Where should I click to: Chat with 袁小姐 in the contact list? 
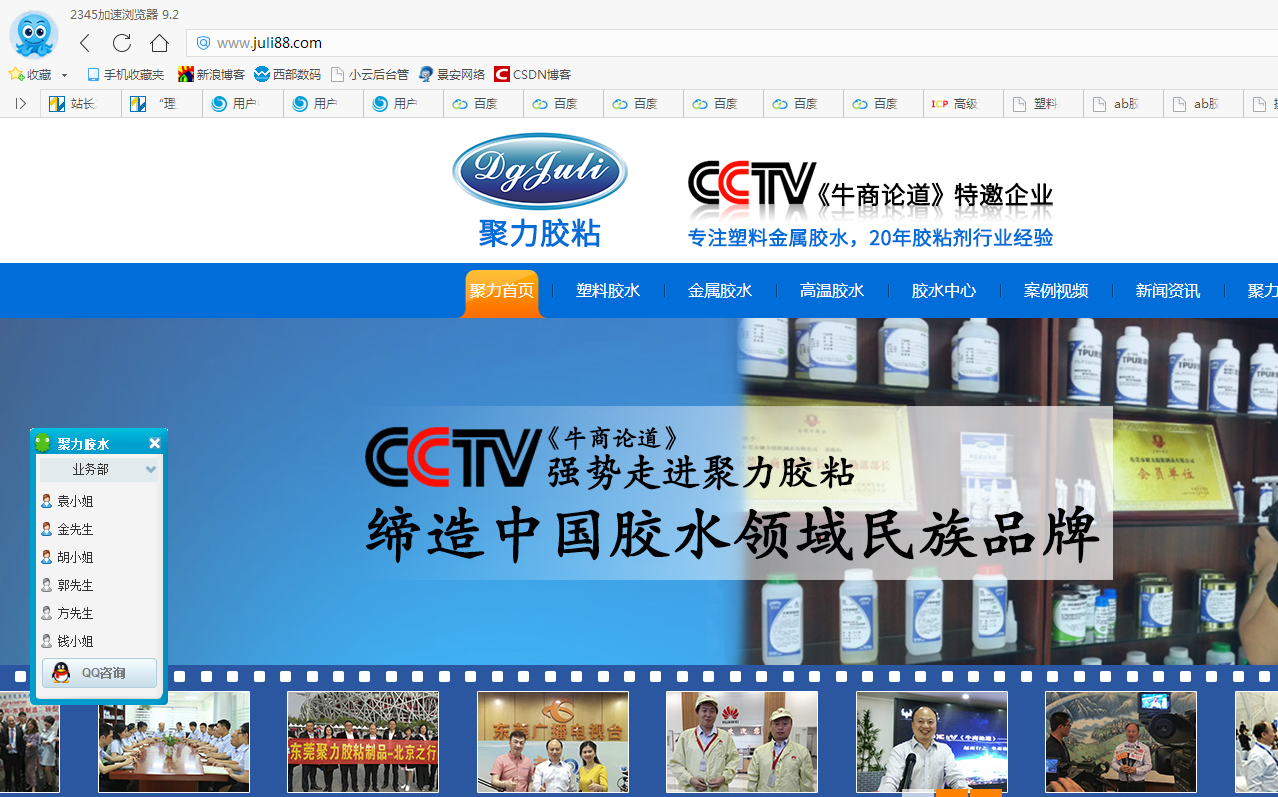point(75,501)
